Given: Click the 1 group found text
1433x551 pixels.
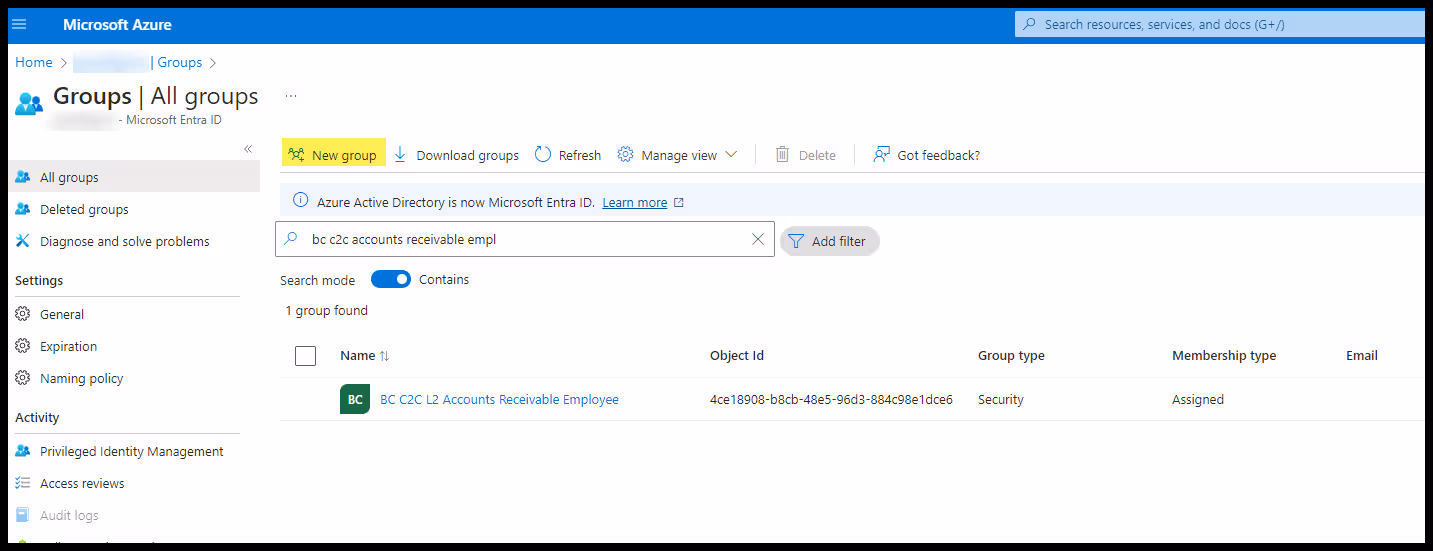Looking at the screenshot, I should (327, 310).
